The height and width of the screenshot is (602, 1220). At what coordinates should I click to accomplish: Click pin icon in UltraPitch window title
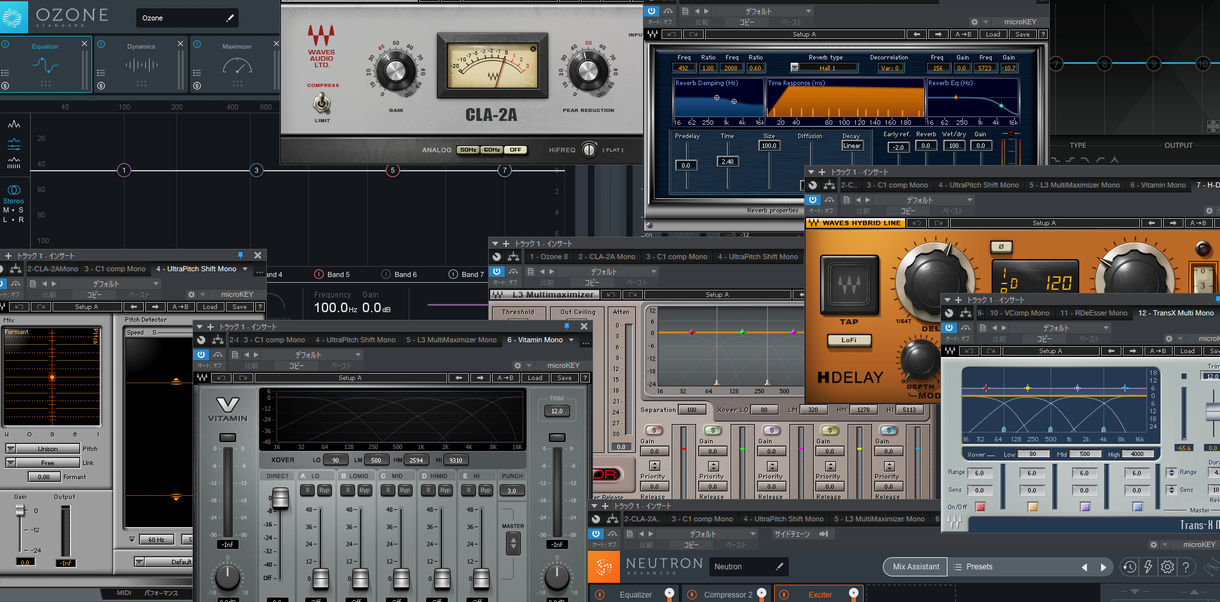click(x=240, y=256)
